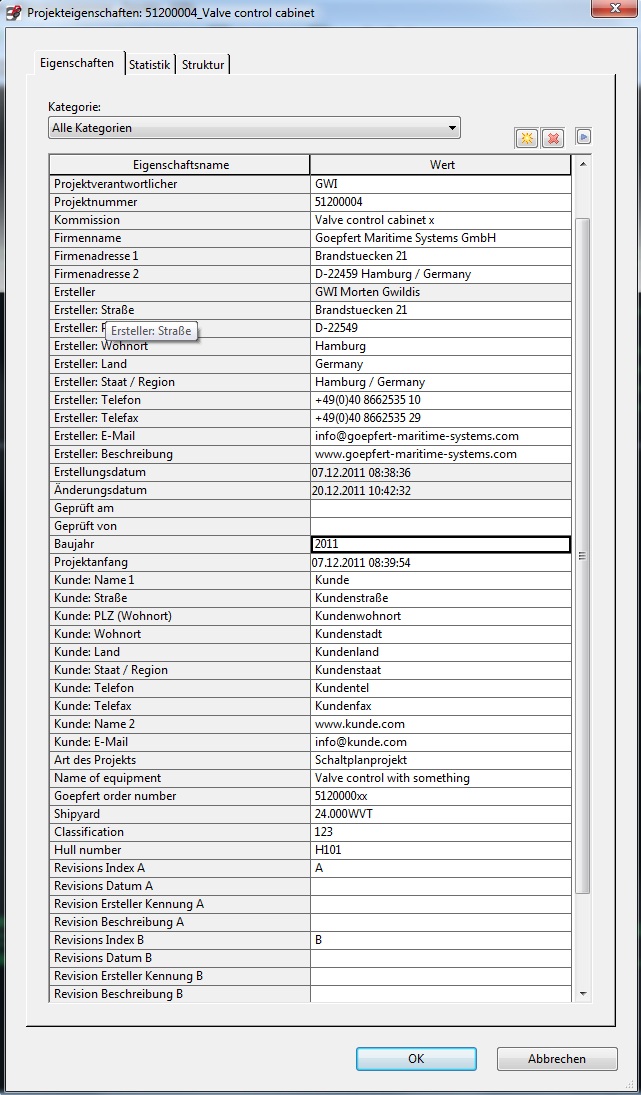Screen dimensions: 641x1095
Task: Click the value Schaltplanprojekt
Action: click(441, 760)
